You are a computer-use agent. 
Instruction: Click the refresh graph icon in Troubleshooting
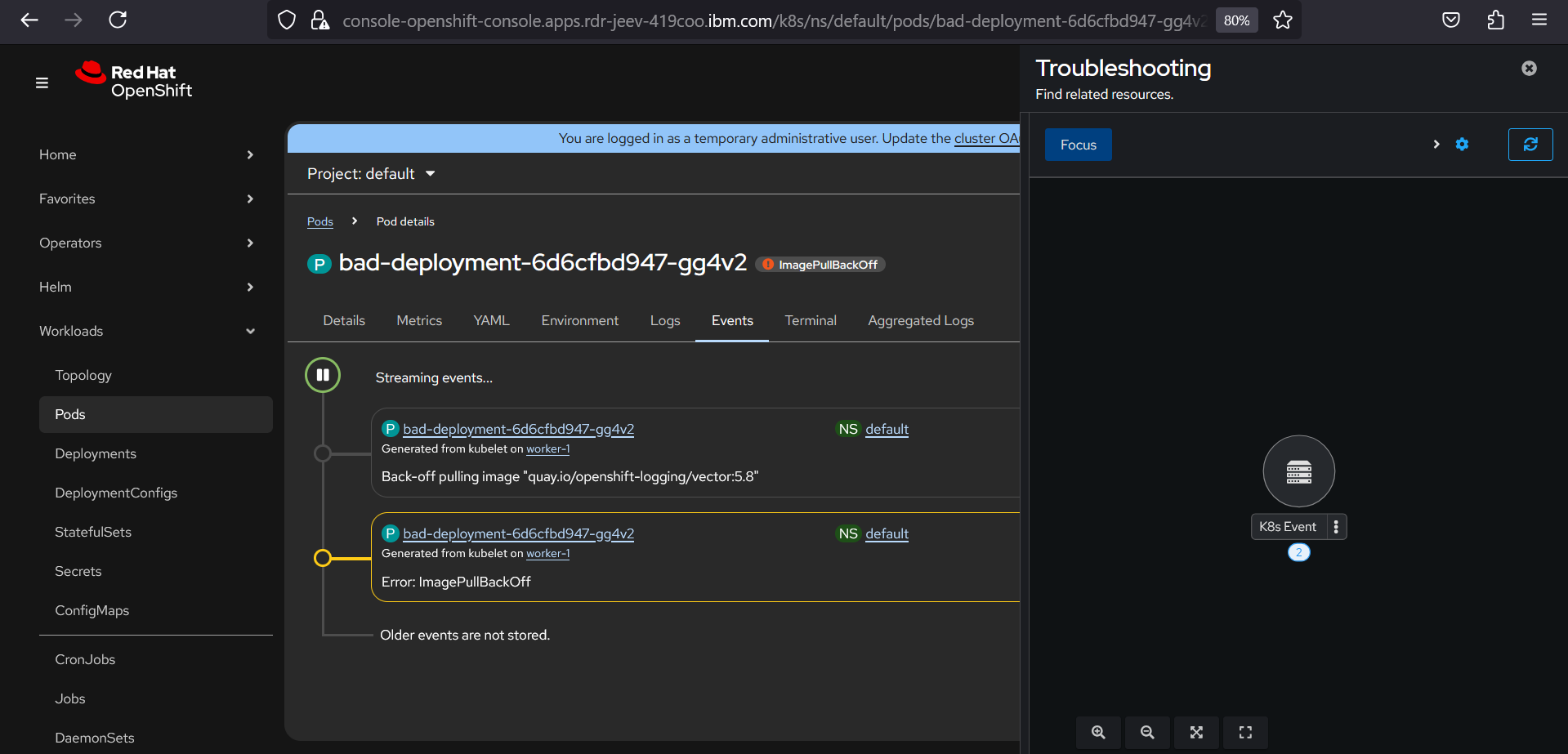coord(1530,145)
